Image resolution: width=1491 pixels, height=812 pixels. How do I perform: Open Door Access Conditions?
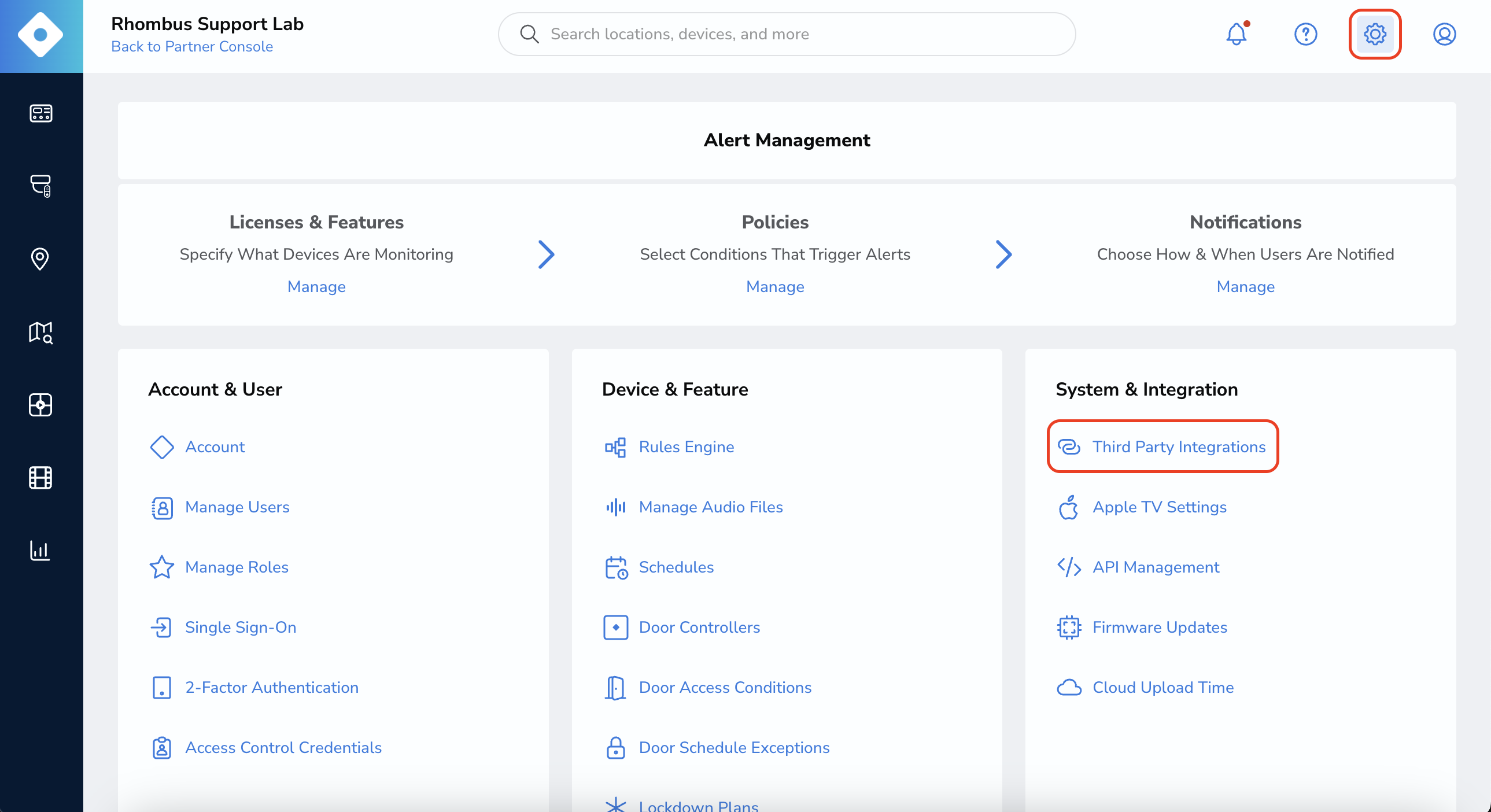point(725,688)
